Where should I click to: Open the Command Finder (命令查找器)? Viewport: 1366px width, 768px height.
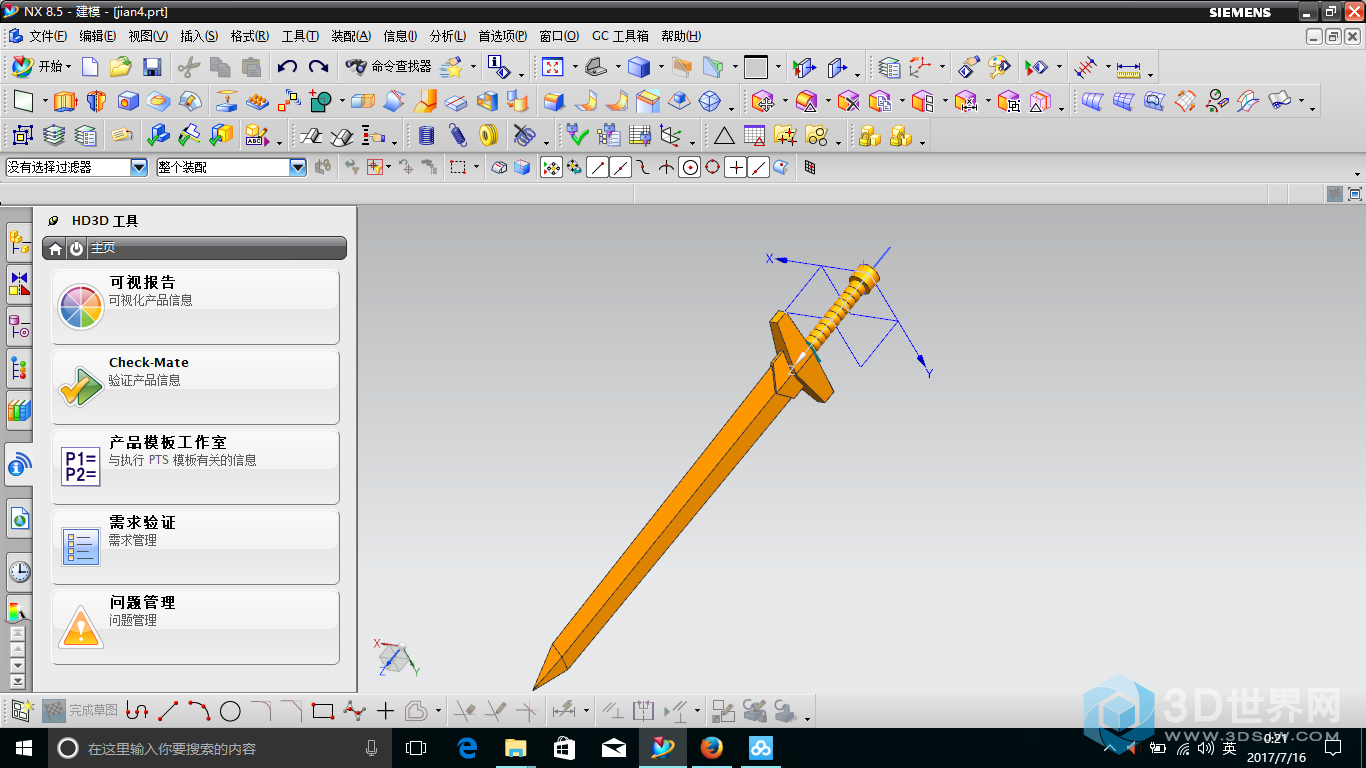[388, 67]
